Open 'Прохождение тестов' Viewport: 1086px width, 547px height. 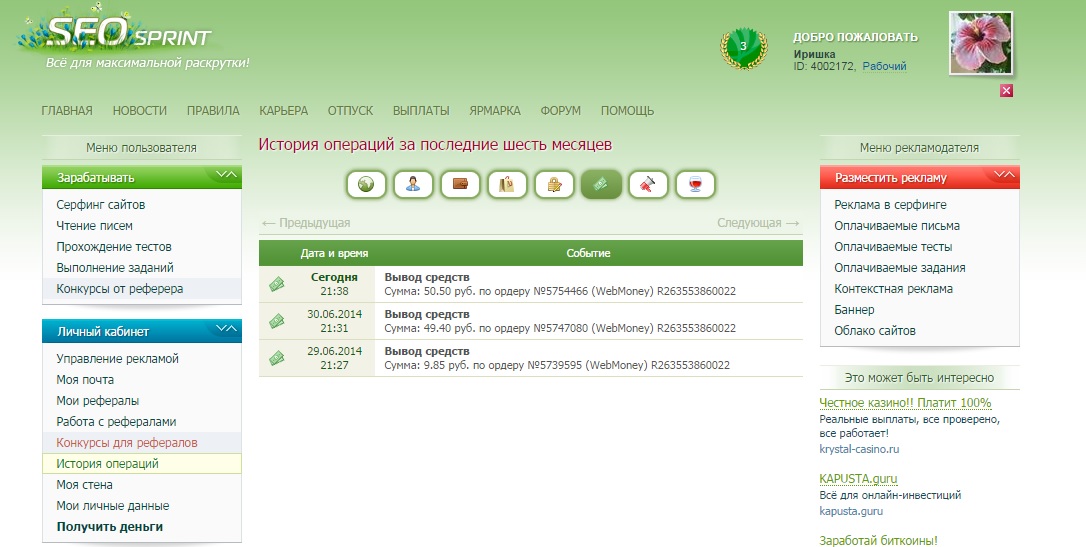tap(114, 246)
